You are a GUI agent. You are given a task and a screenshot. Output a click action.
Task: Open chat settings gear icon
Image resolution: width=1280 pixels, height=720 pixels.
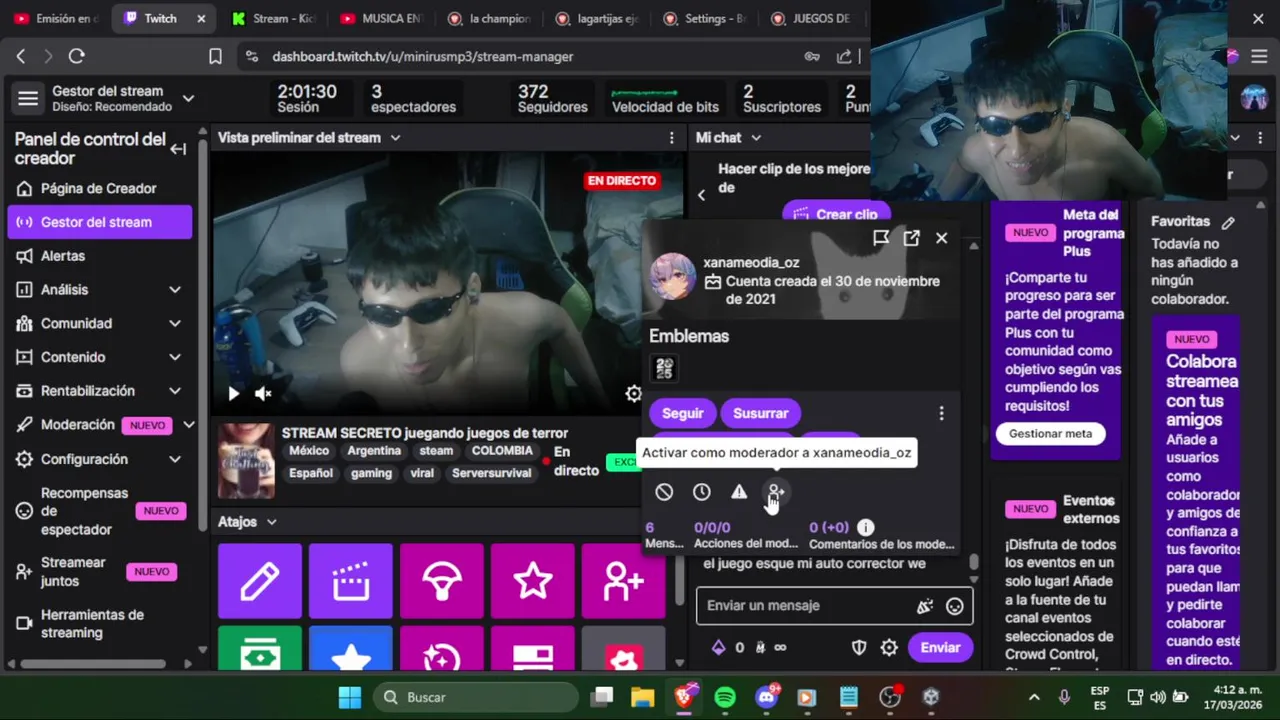[x=889, y=648]
